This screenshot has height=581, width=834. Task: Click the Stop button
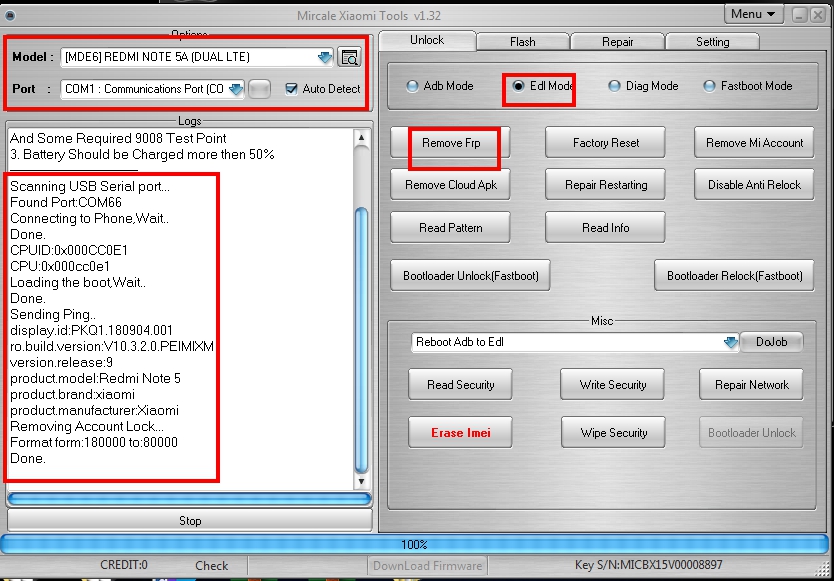[x=190, y=520]
